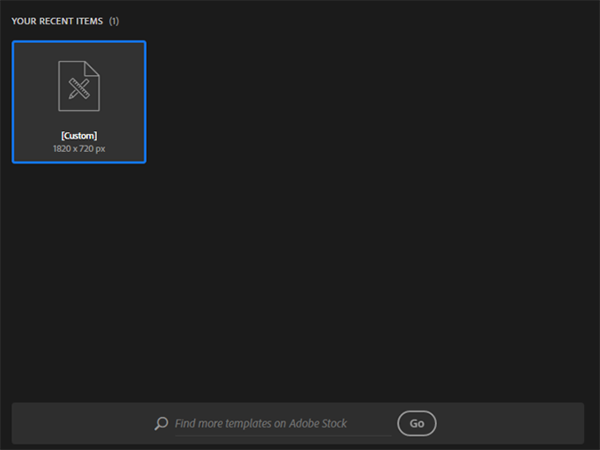600x450 pixels.
Task: Click the magnifying glass search icon
Action: 161,423
